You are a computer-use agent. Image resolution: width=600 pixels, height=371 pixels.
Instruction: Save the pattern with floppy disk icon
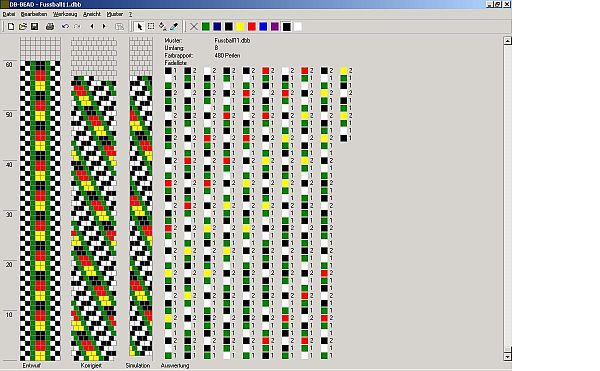tap(34, 26)
